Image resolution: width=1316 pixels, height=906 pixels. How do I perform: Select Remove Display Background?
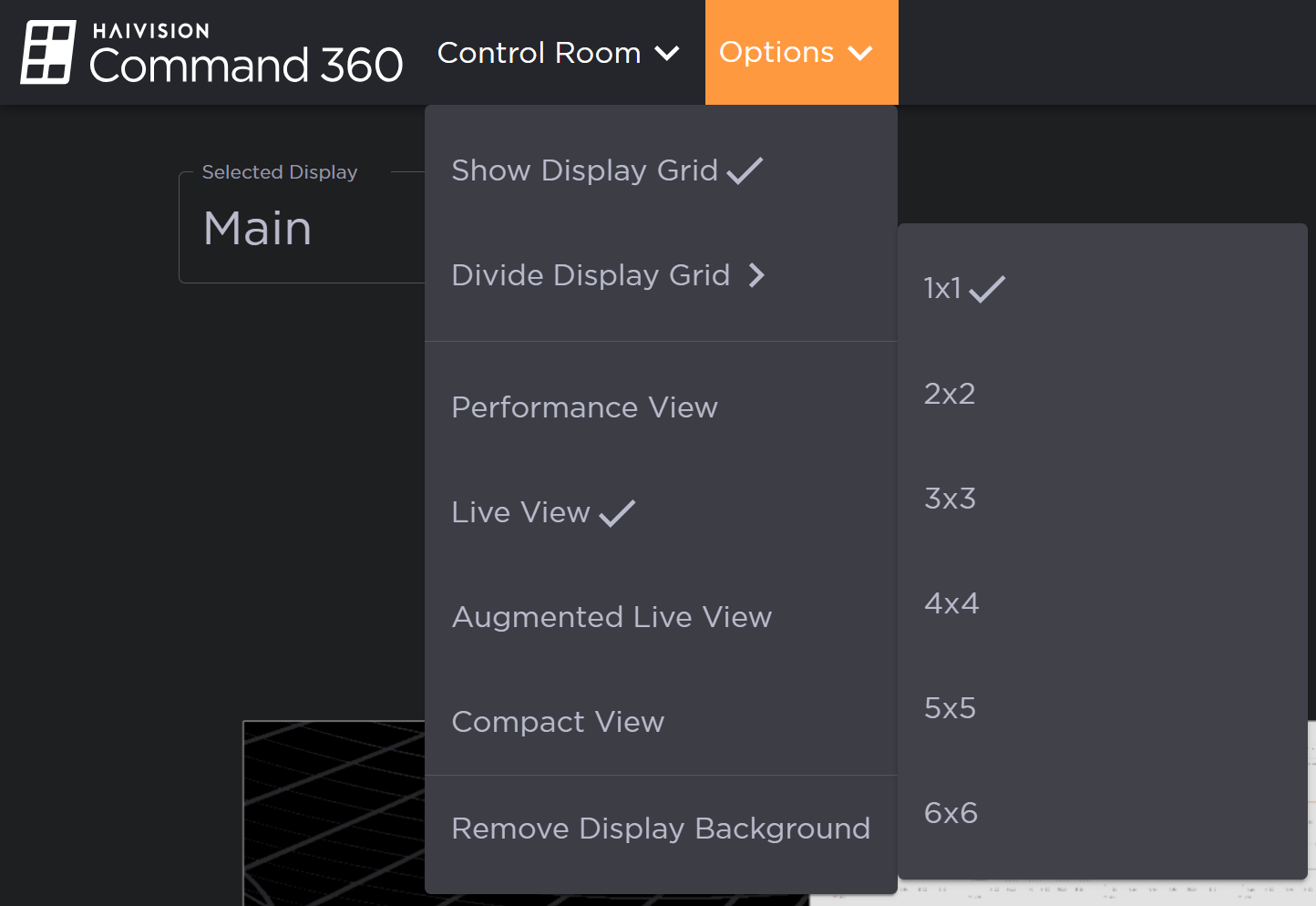click(x=661, y=829)
